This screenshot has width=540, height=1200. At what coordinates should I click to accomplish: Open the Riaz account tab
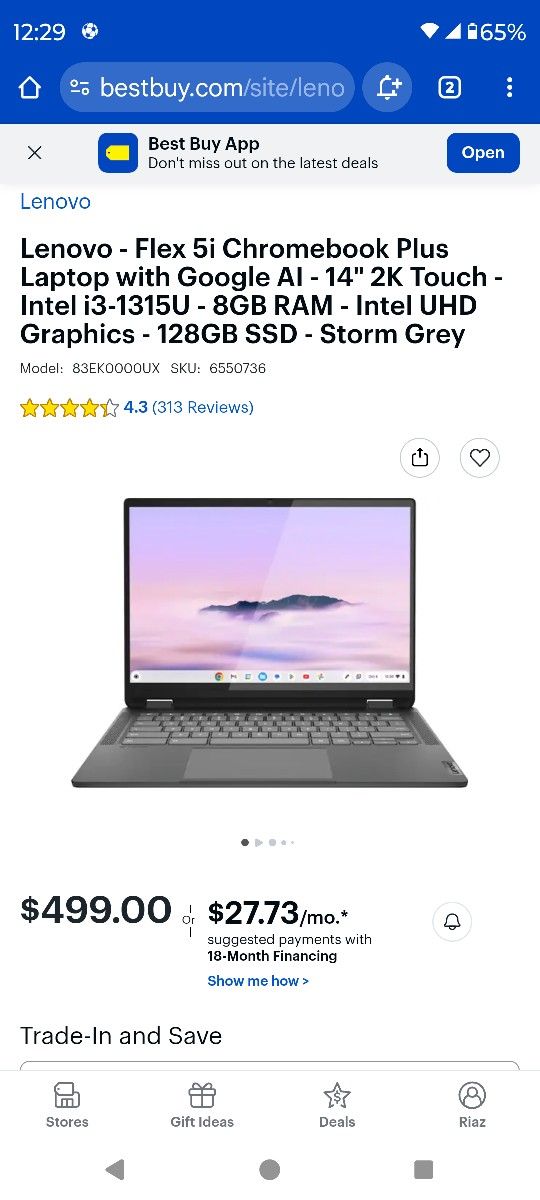472,1105
